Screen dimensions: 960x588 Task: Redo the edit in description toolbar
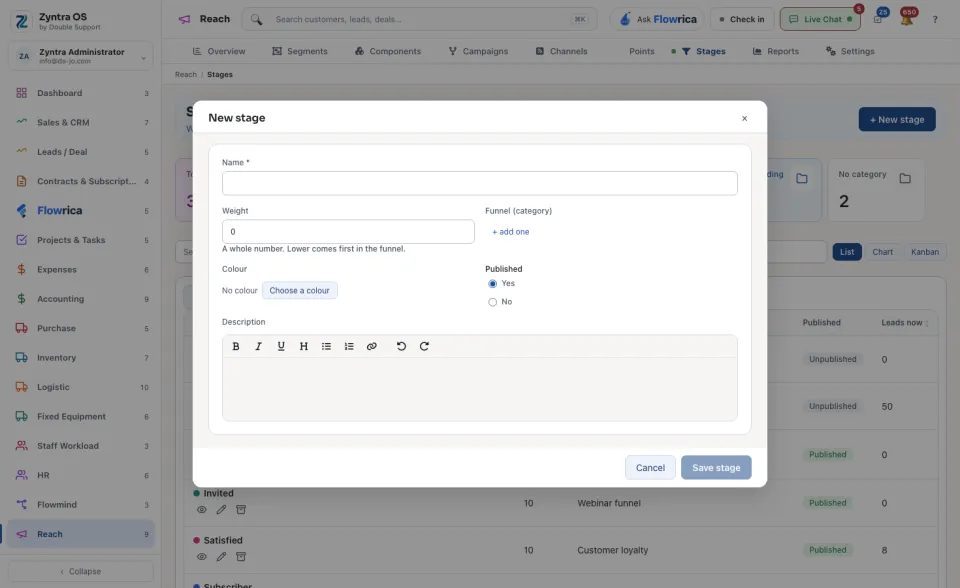click(x=424, y=346)
